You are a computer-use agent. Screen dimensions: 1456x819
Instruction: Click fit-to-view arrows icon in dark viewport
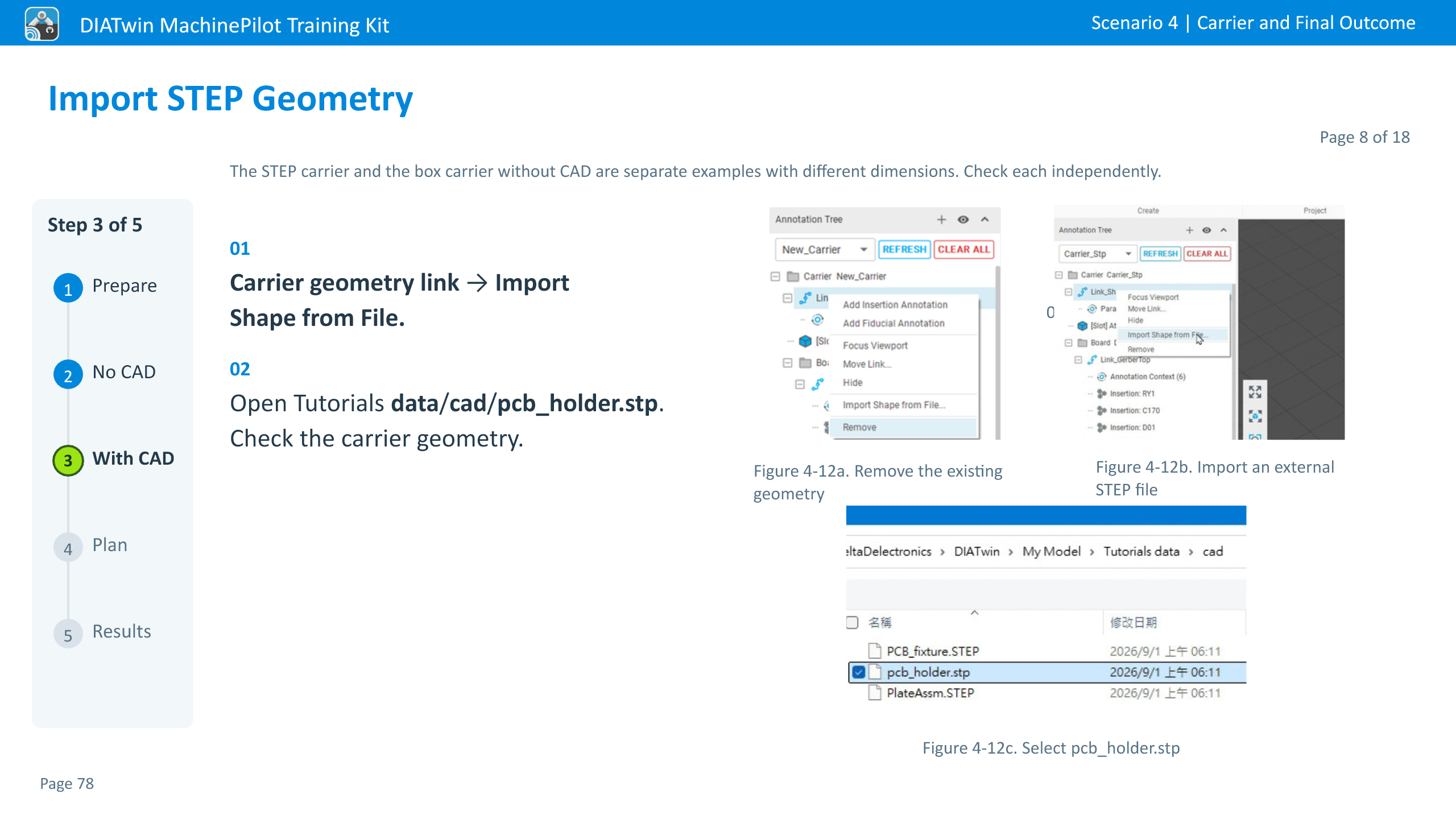pyautogui.click(x=1255, y=392)
